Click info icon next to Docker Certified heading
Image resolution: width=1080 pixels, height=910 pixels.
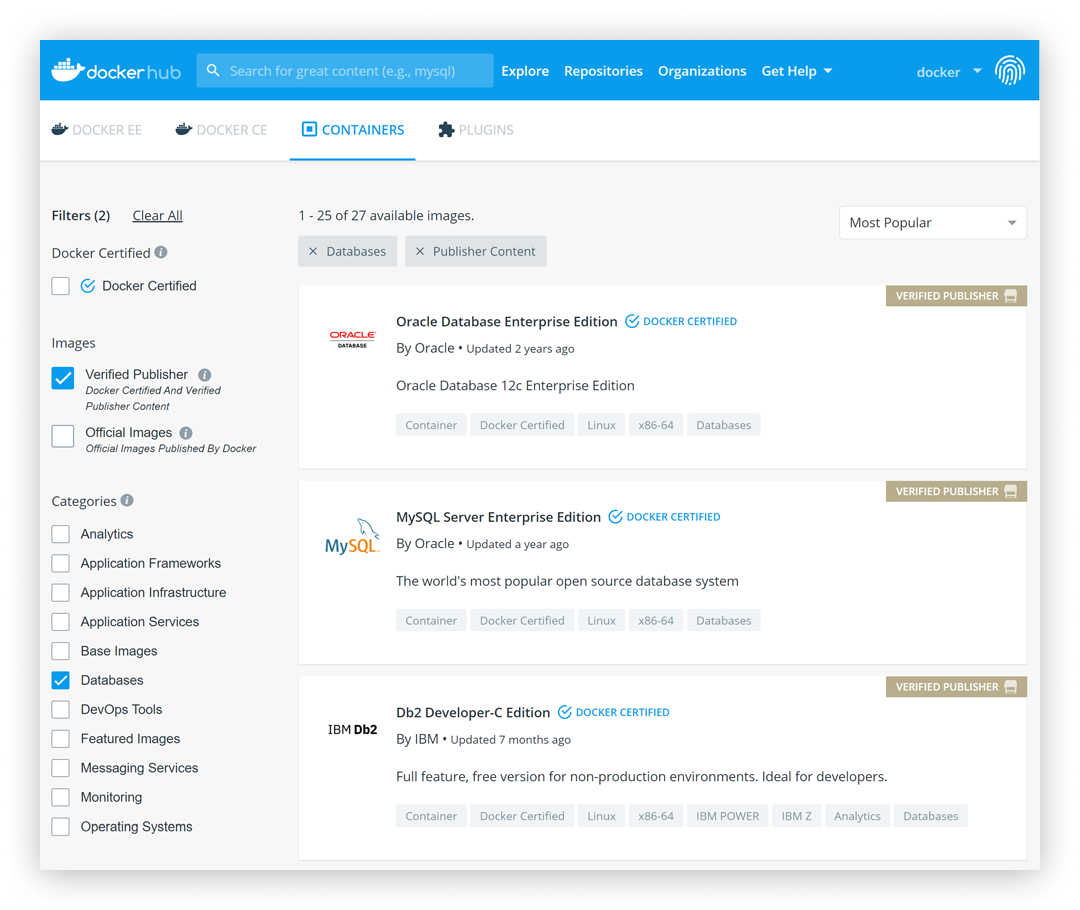point(161,252)
